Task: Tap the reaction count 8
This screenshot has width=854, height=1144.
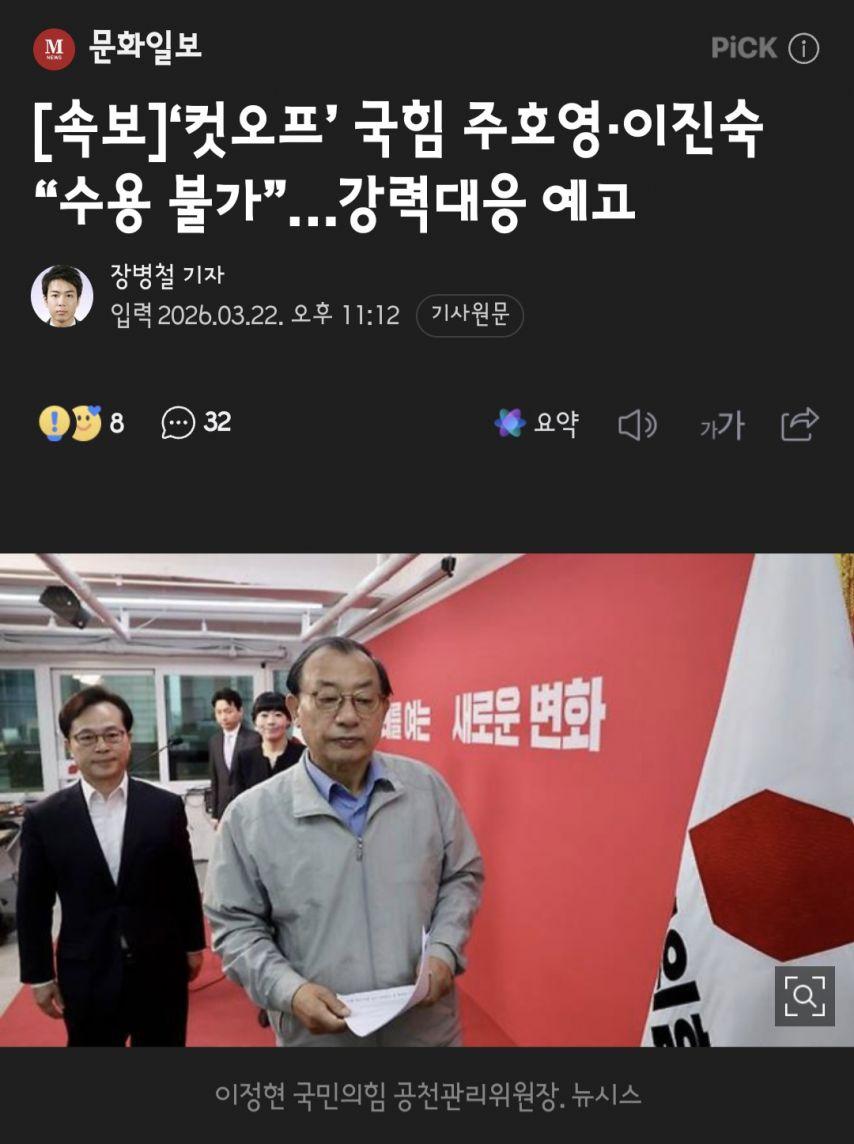Action: pyautogui.click(x=117, y=423)
